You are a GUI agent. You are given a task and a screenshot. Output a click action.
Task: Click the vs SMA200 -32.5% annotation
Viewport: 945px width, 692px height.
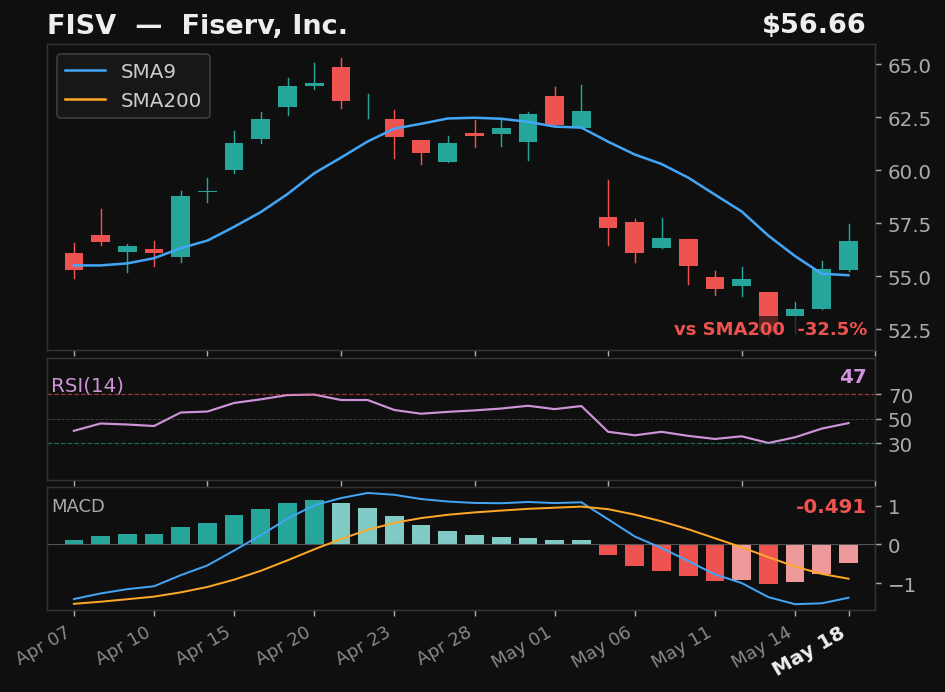click(770, 329)
